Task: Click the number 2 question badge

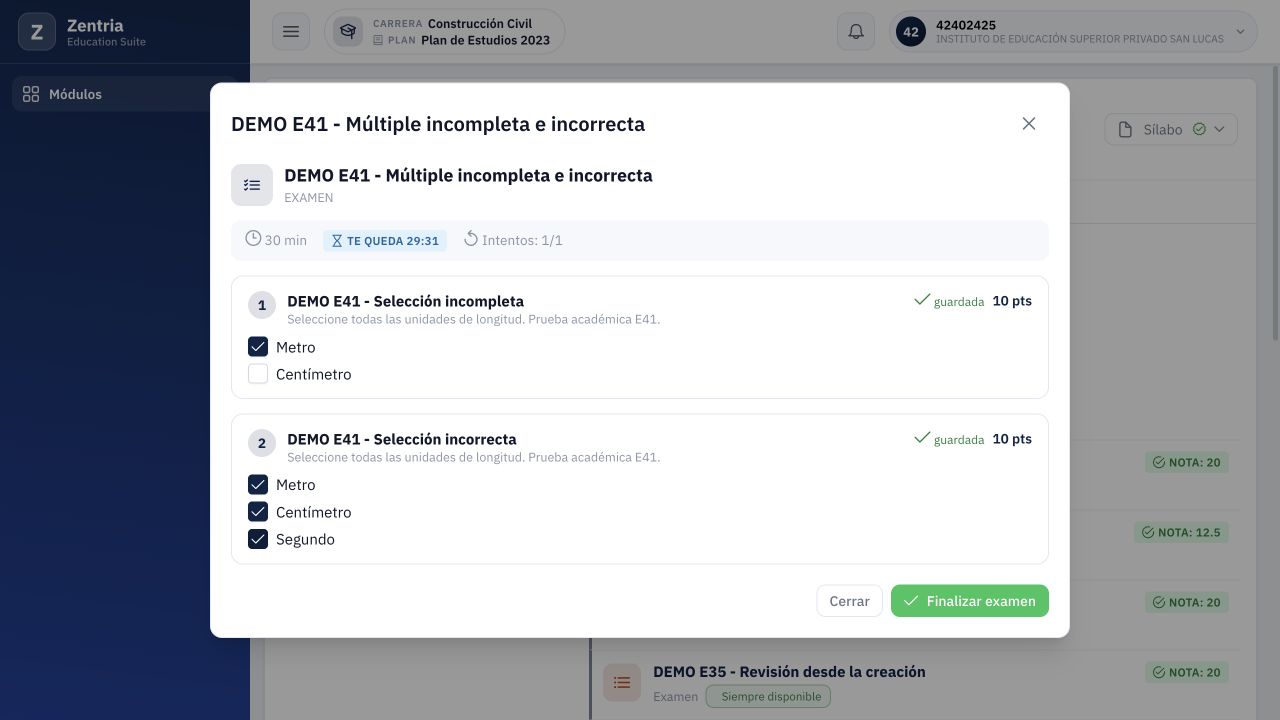Action: (262, 444)
